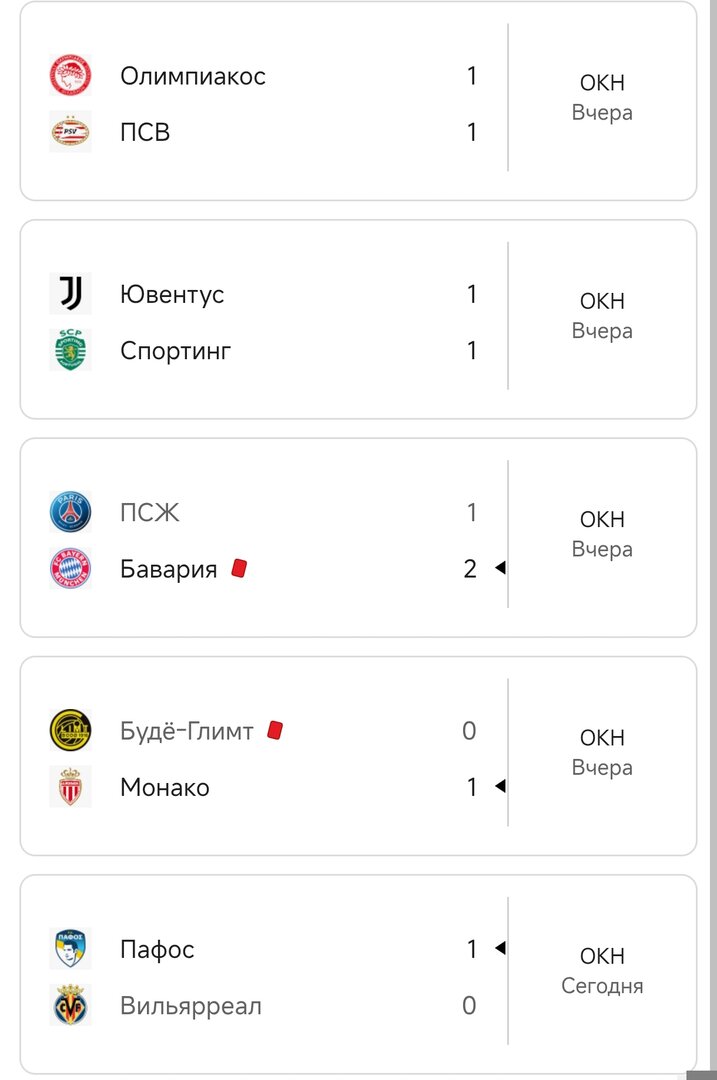Click ОКН Вчера status for ПСЖ match
Viewport: 717px width, 1080px height.
click(602, 534)
